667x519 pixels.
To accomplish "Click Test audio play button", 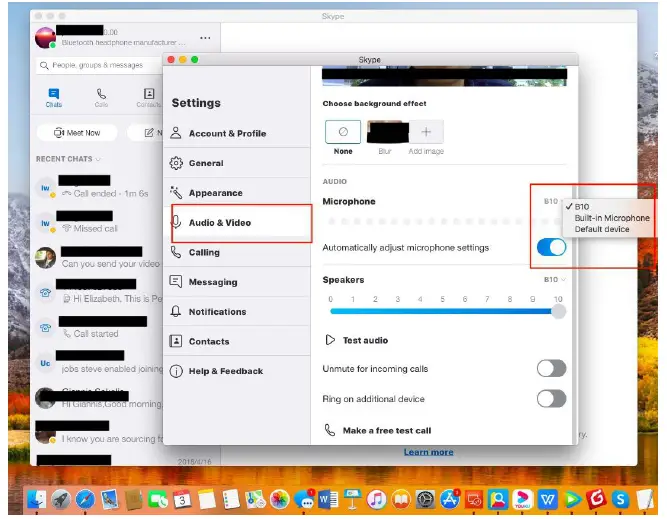I will (x=330, y=340).
